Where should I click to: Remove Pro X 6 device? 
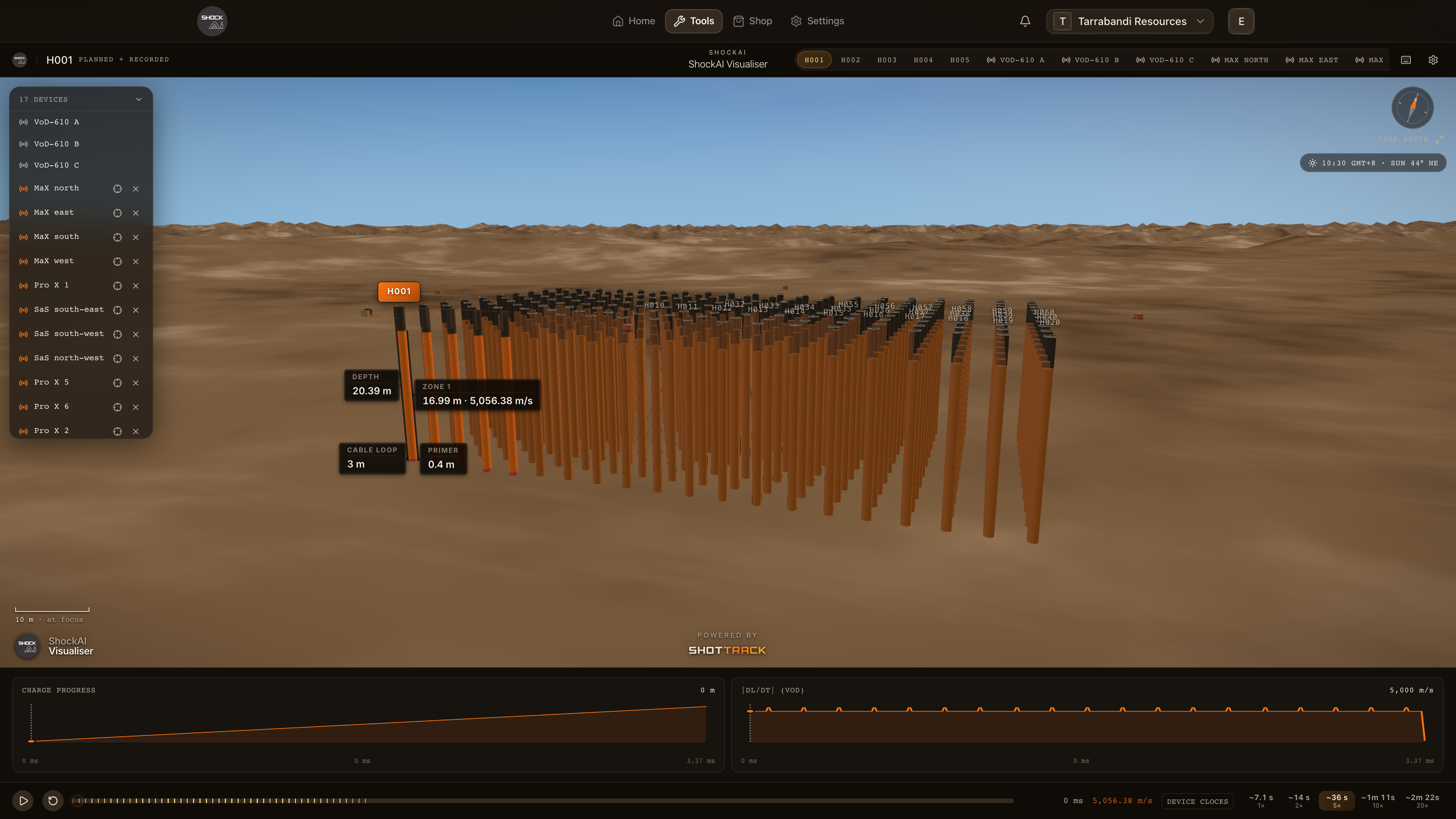tap(136, 408)
